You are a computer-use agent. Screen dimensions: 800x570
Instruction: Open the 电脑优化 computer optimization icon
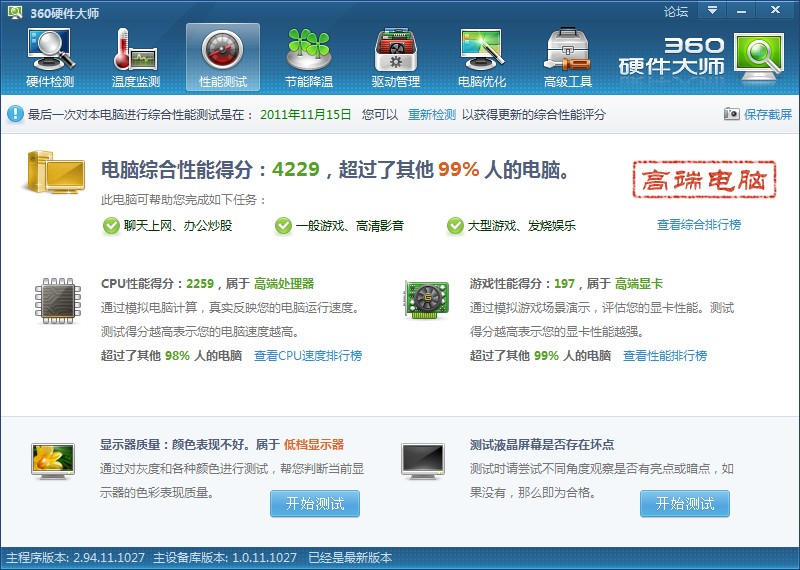click(482, 57)
